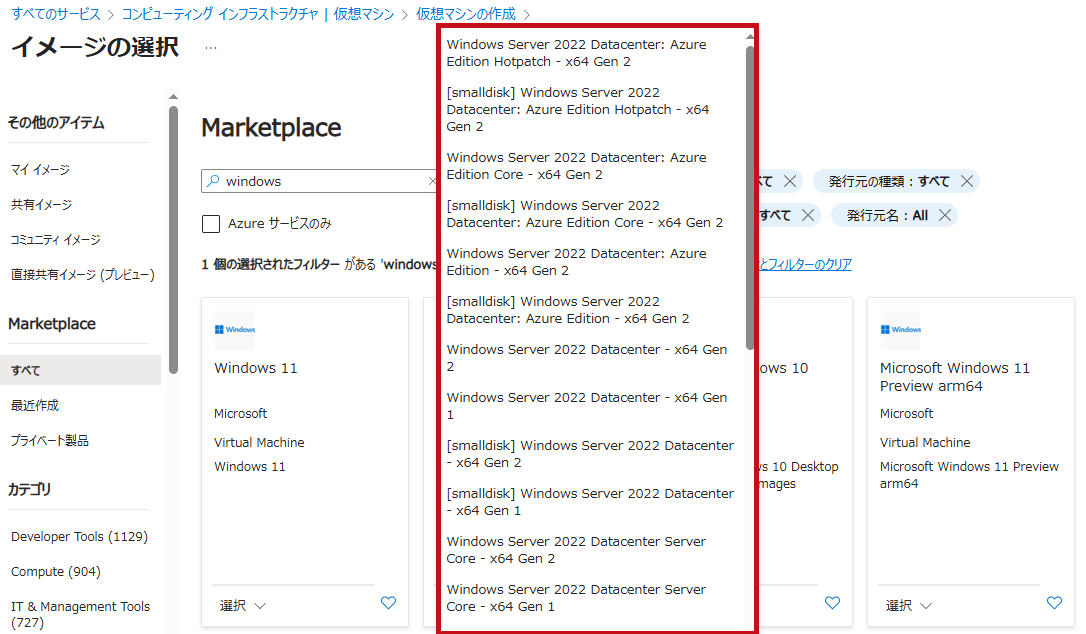Choose [smalldisk] Windows Server 2022 Datacenter - x64 Gen 2

[591, 453]
